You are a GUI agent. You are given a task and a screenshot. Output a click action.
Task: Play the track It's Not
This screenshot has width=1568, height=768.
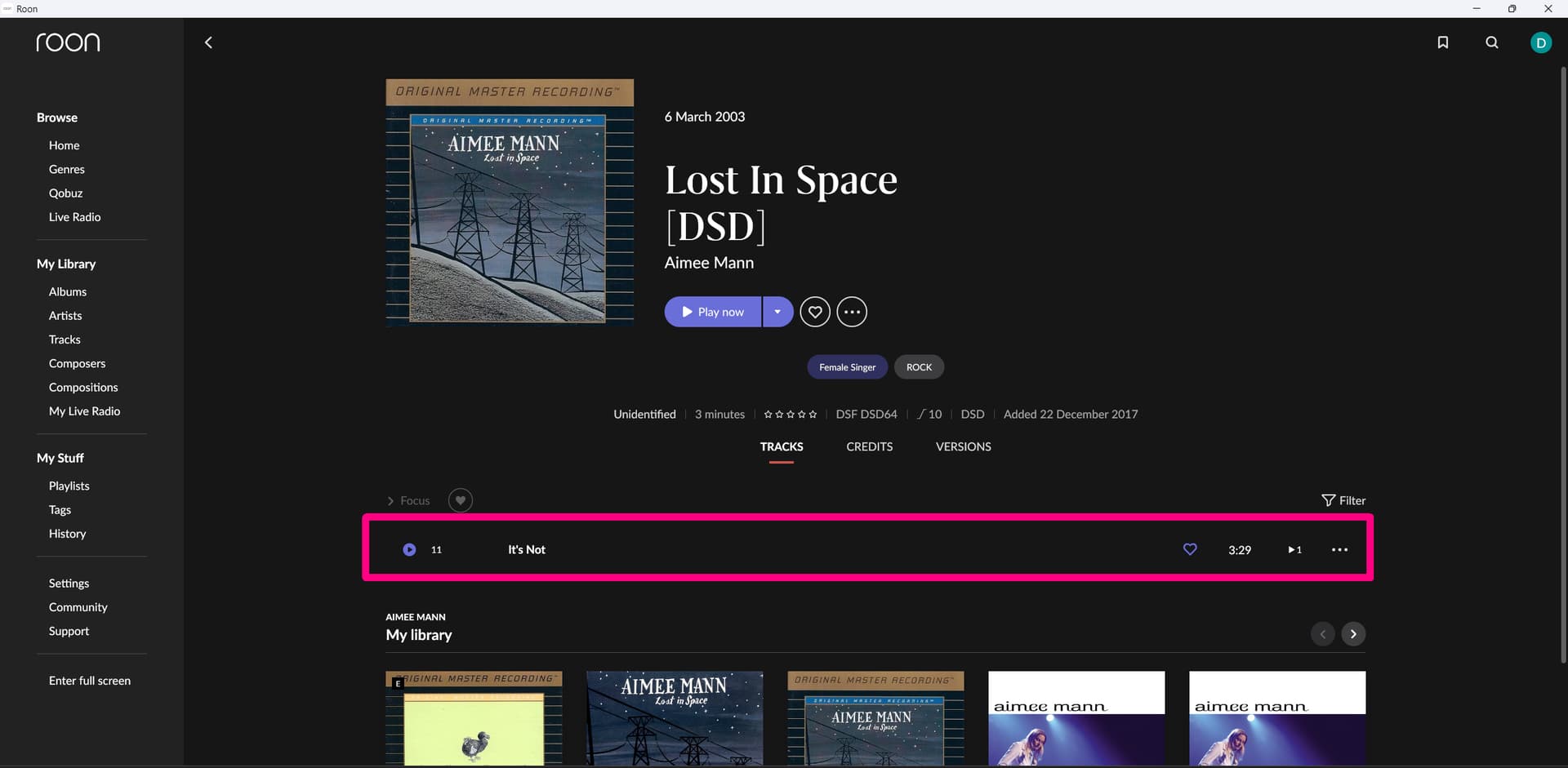point(408,549)
